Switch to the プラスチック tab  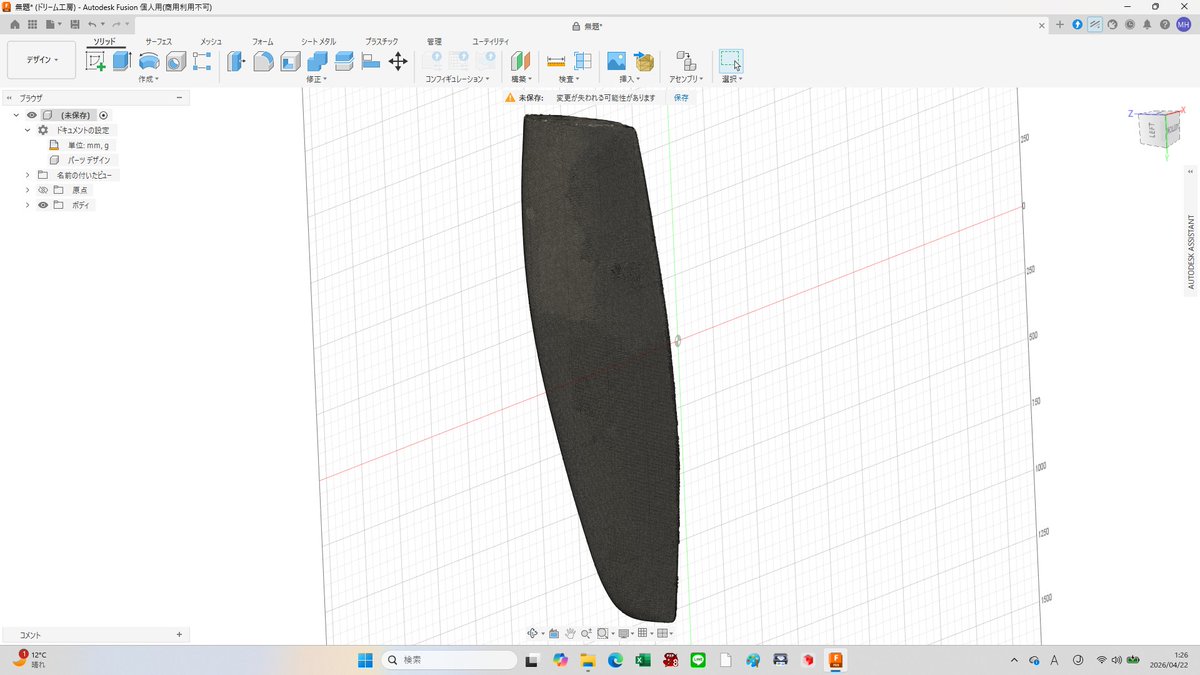[x=382, y=41]
